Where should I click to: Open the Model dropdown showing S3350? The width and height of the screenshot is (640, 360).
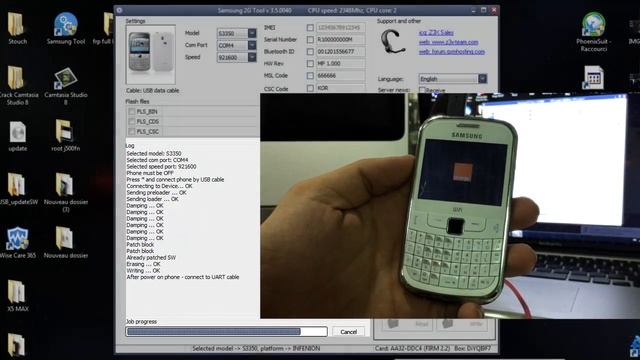point(252,33)
